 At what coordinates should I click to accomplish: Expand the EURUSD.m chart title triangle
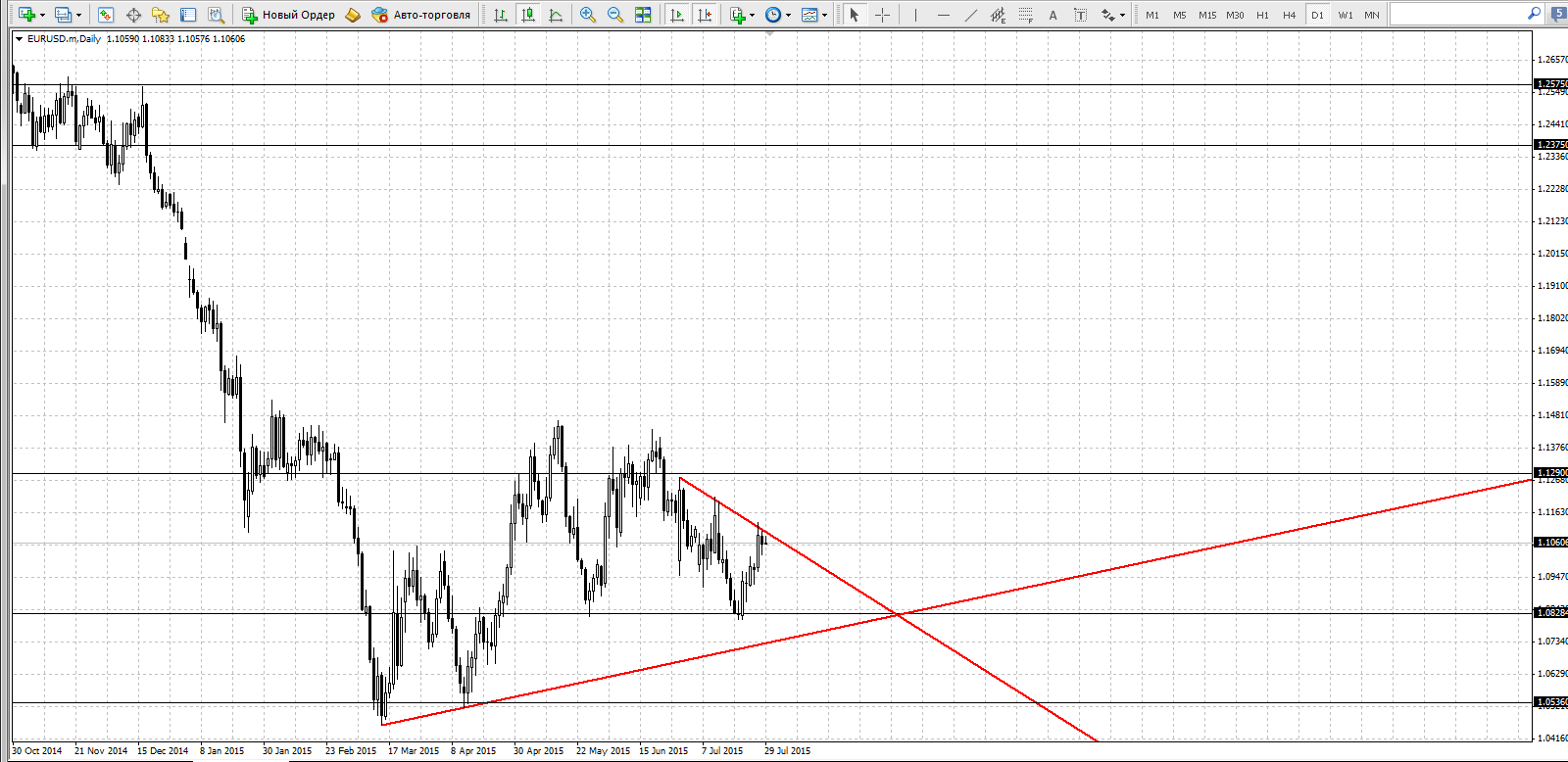pyautogui.click(x=19, y=39)
